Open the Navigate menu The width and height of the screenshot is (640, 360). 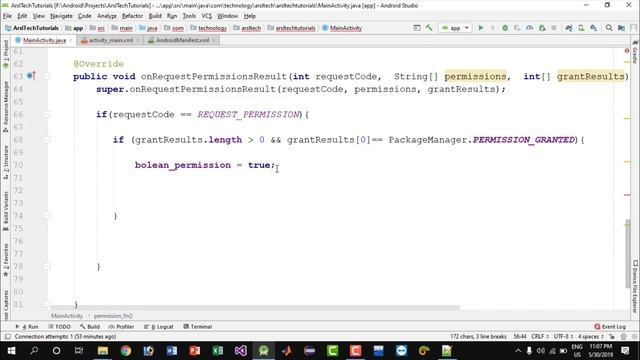(x=61, y=16)
